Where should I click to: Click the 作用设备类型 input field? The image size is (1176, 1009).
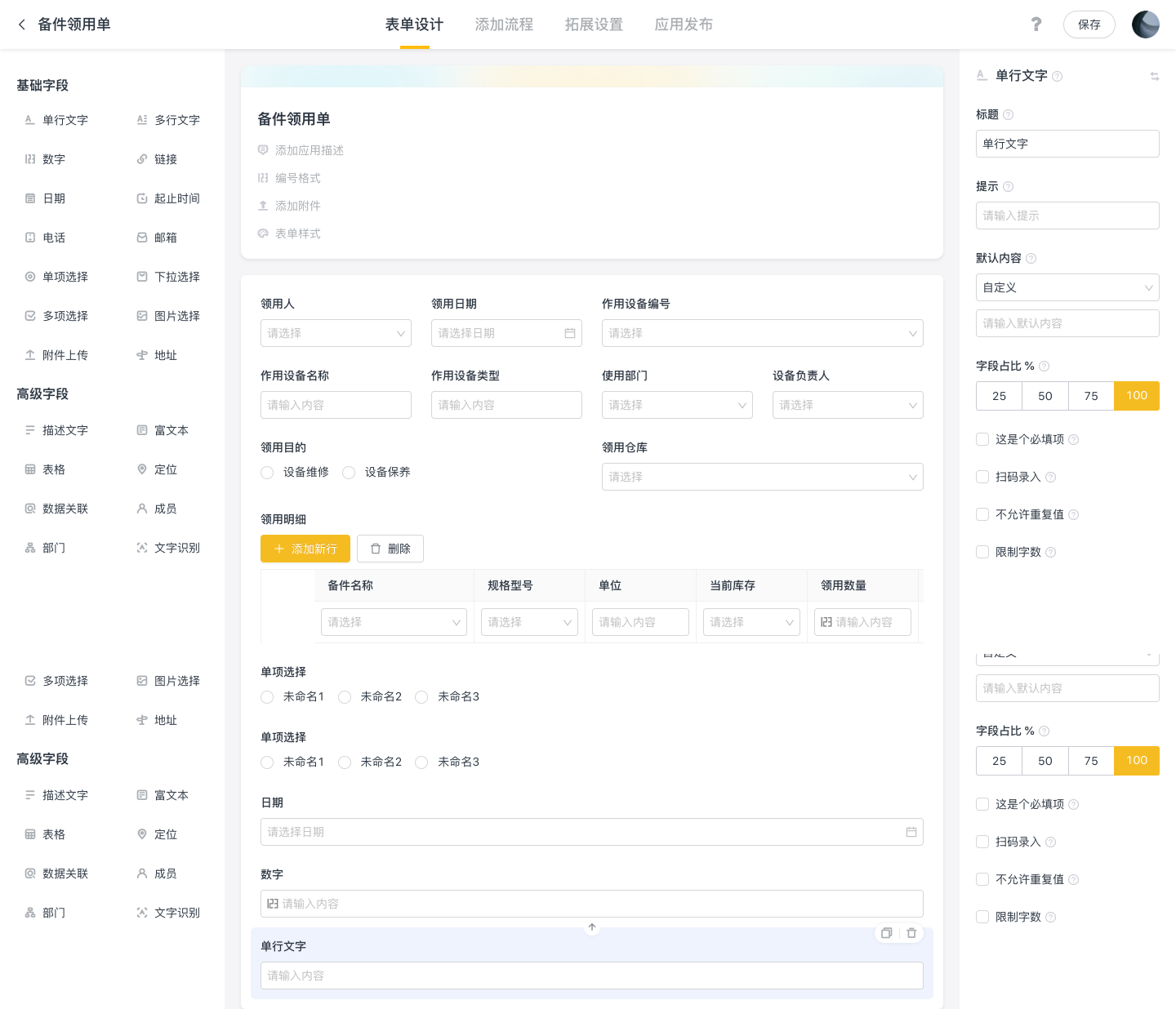click(506, 405)
